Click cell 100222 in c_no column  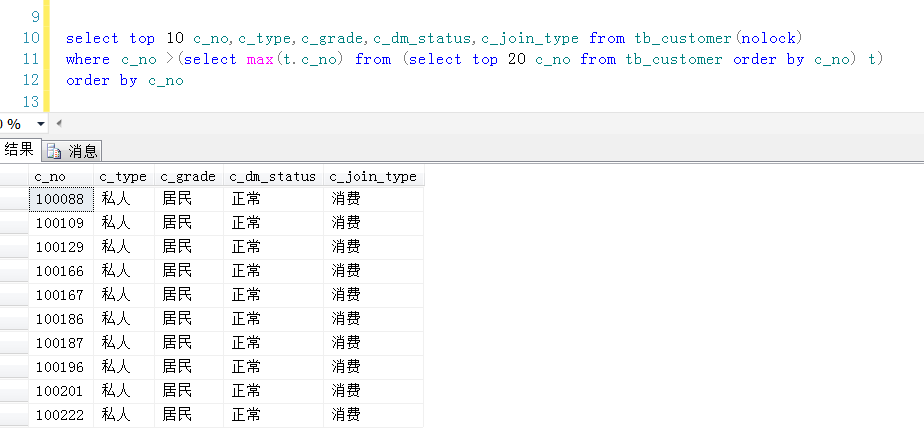61,415
